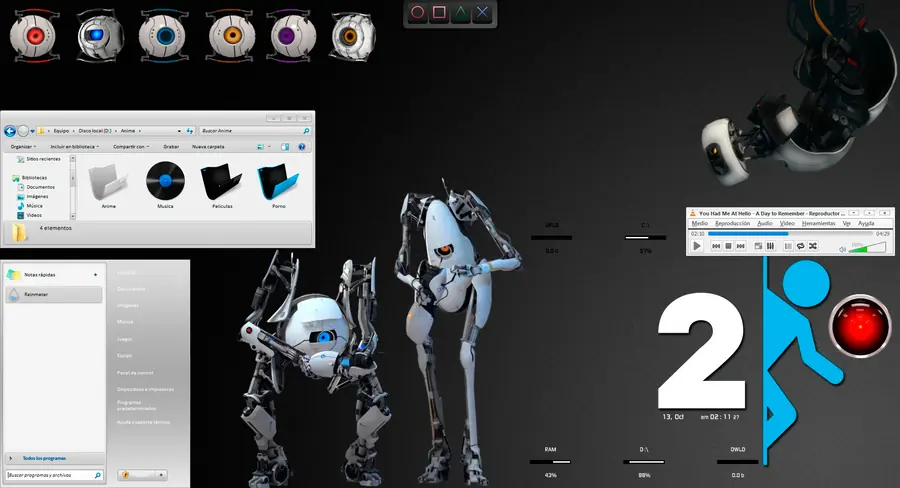Open the Peliculas black folder
This screenshot has width=900, height=488.
[x=222, y=186]
